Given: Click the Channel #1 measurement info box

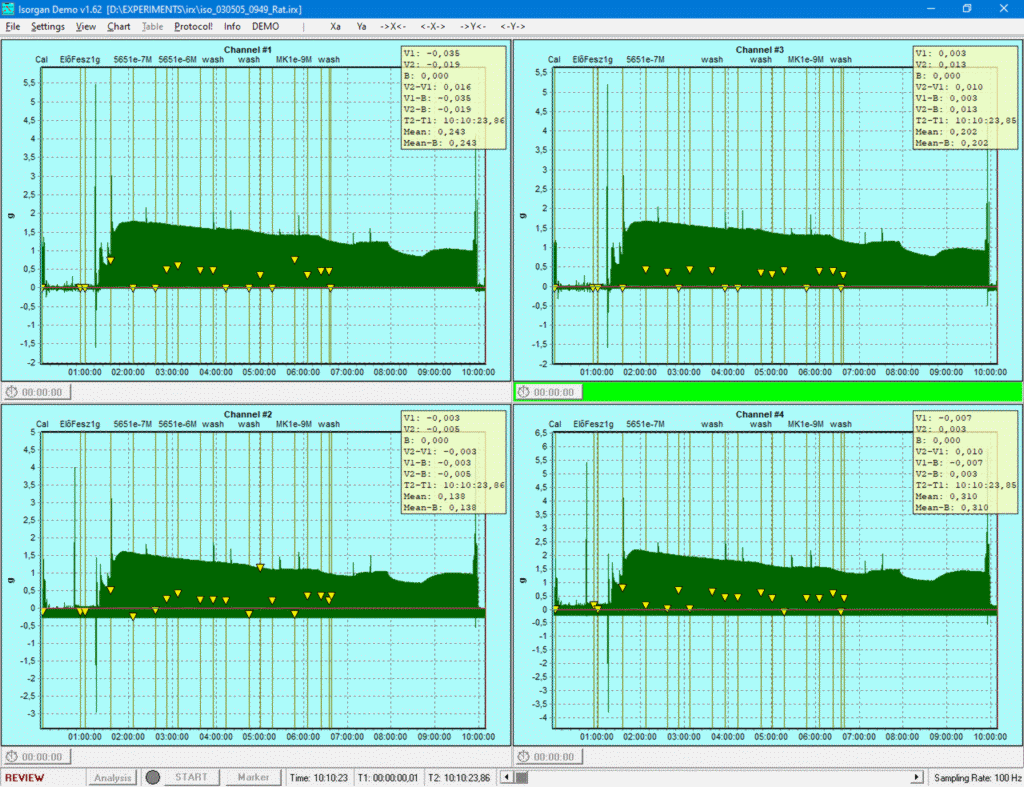Looking at the screenshot, I should tap(453, 98).
